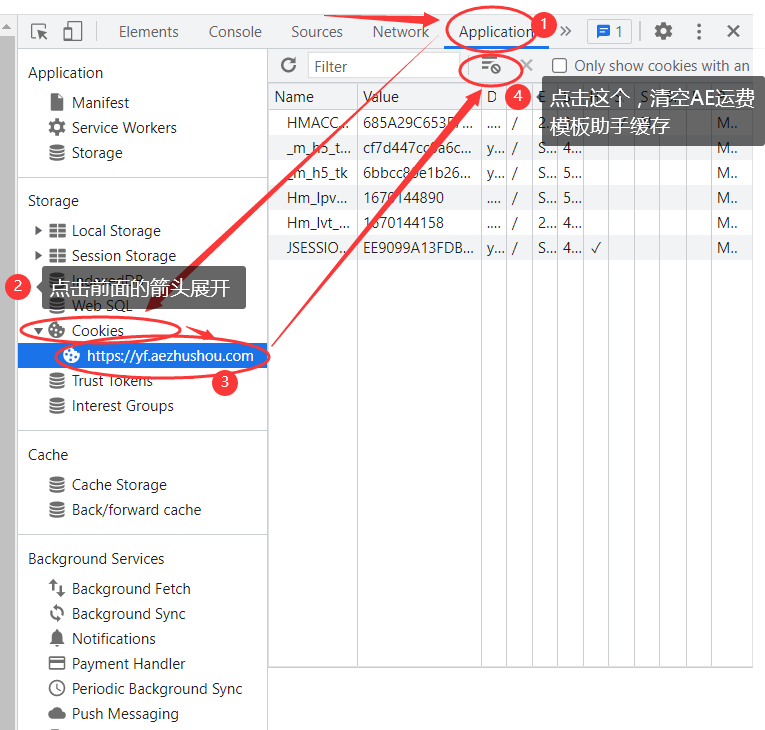Click the JSESSIO row checkmark cell
The height and width of the screenshot is (730, 765).
point(596,247)
